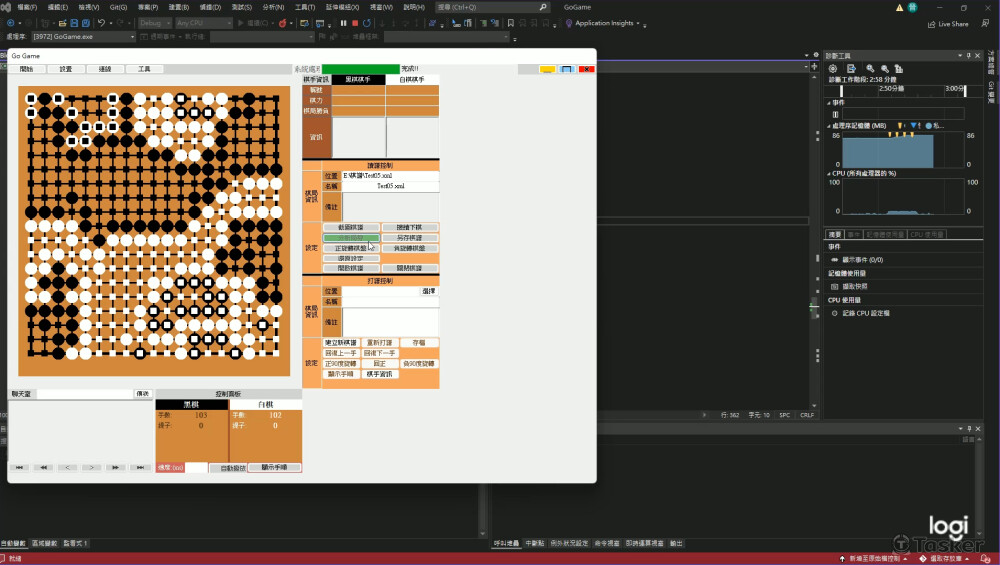
Task: Click the yellow minimize button in Go Game
Action: tap(547, 69)
